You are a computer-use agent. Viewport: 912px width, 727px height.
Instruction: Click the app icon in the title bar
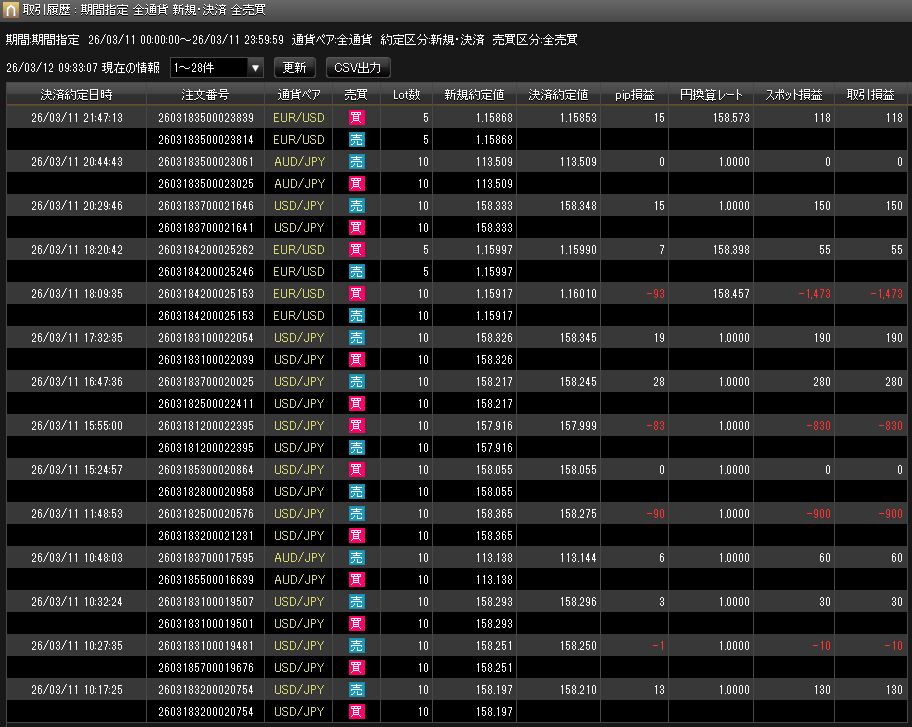[11, 10]
